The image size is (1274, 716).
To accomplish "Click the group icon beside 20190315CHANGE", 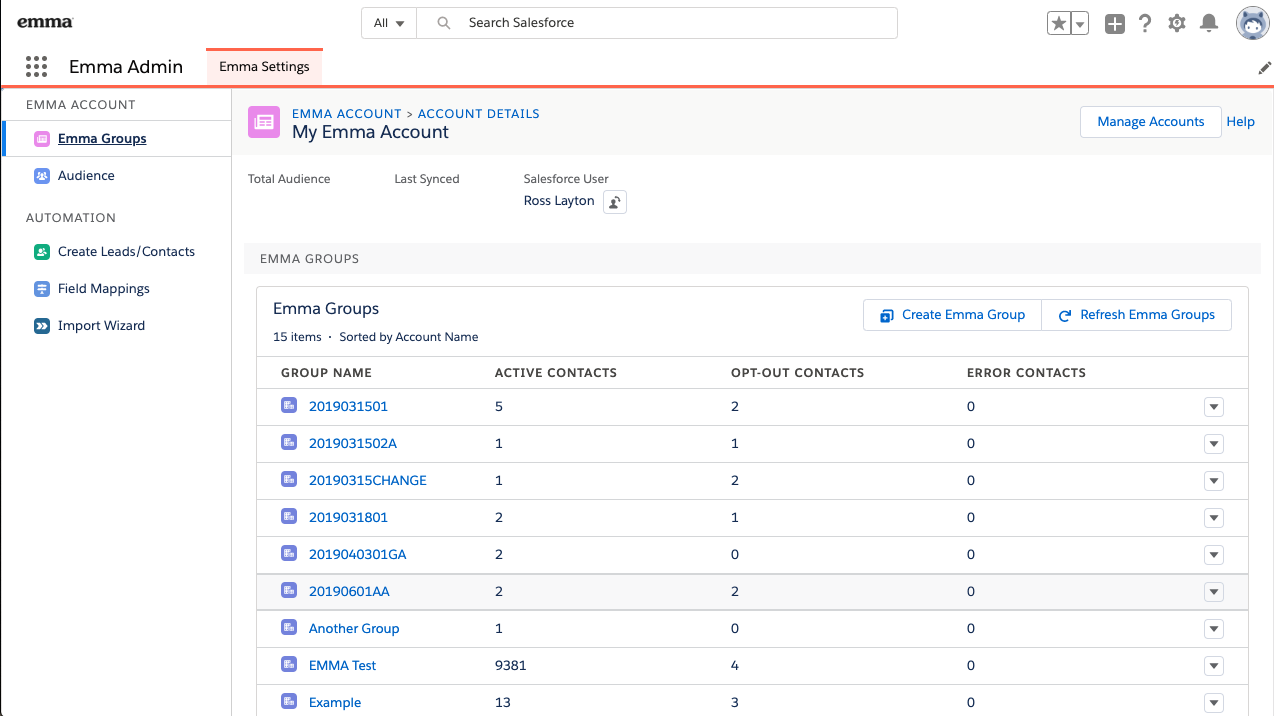I will (289, 479).
